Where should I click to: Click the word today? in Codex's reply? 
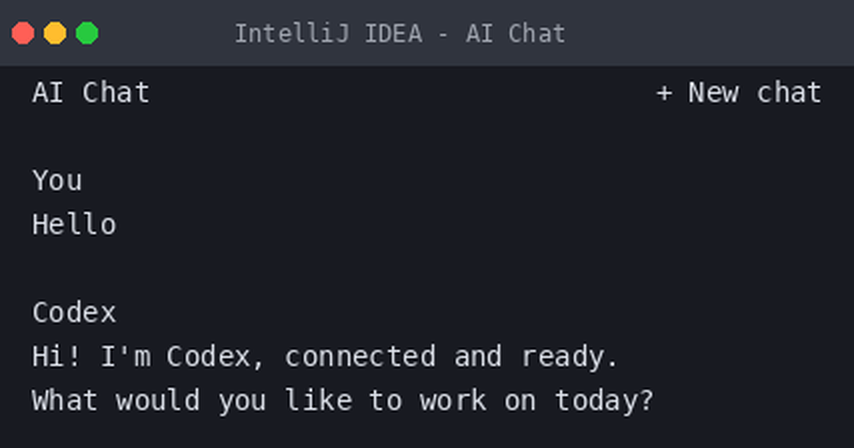[x=604, y=402]
